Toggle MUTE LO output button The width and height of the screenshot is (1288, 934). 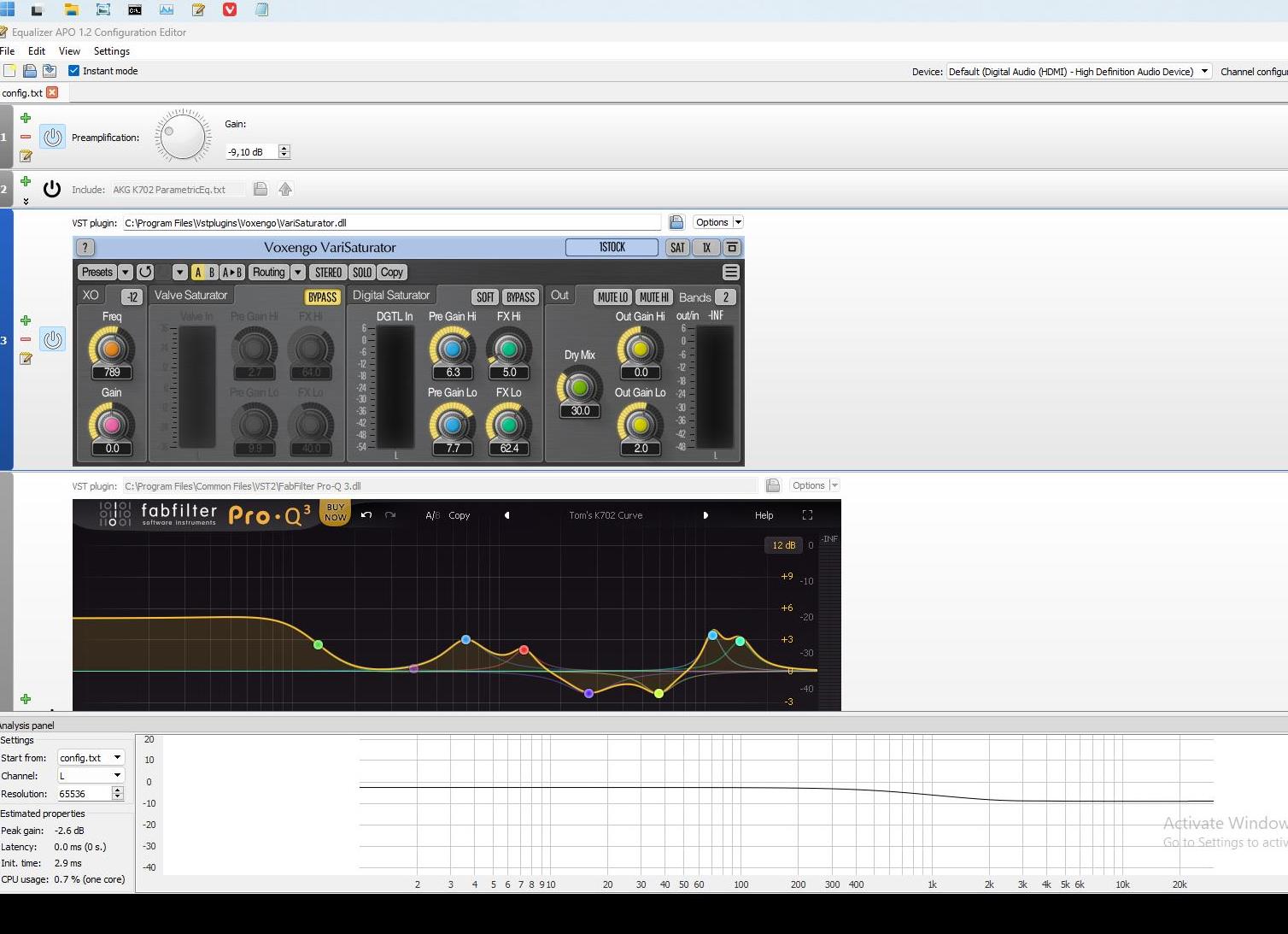(612, 297)
